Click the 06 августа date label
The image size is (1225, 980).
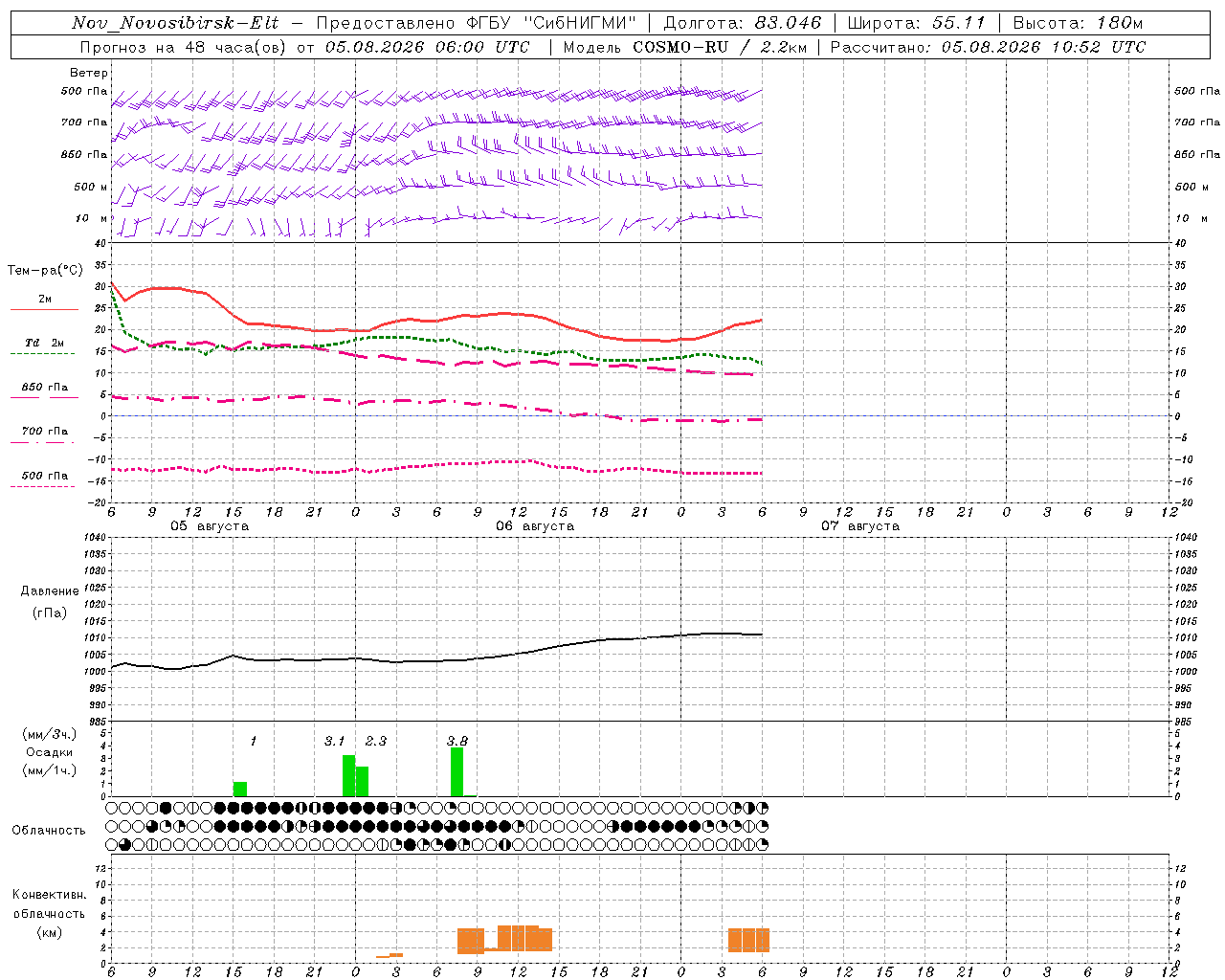tap(535, 526)
